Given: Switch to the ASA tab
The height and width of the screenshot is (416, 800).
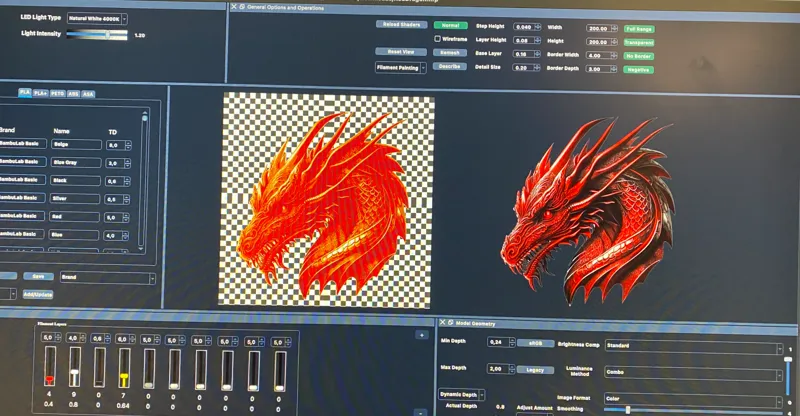Looking at the screenshot, I should (88, 94).
